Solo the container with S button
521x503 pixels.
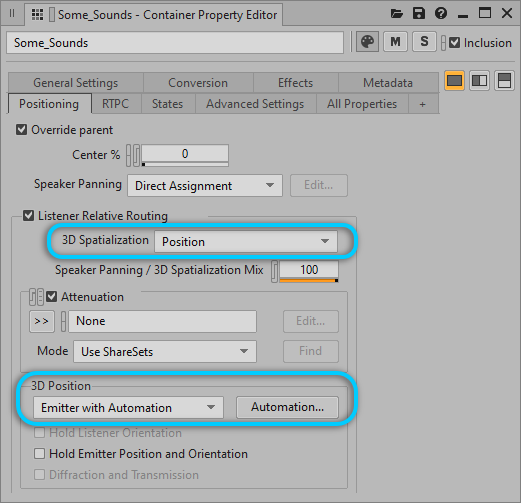424,42
